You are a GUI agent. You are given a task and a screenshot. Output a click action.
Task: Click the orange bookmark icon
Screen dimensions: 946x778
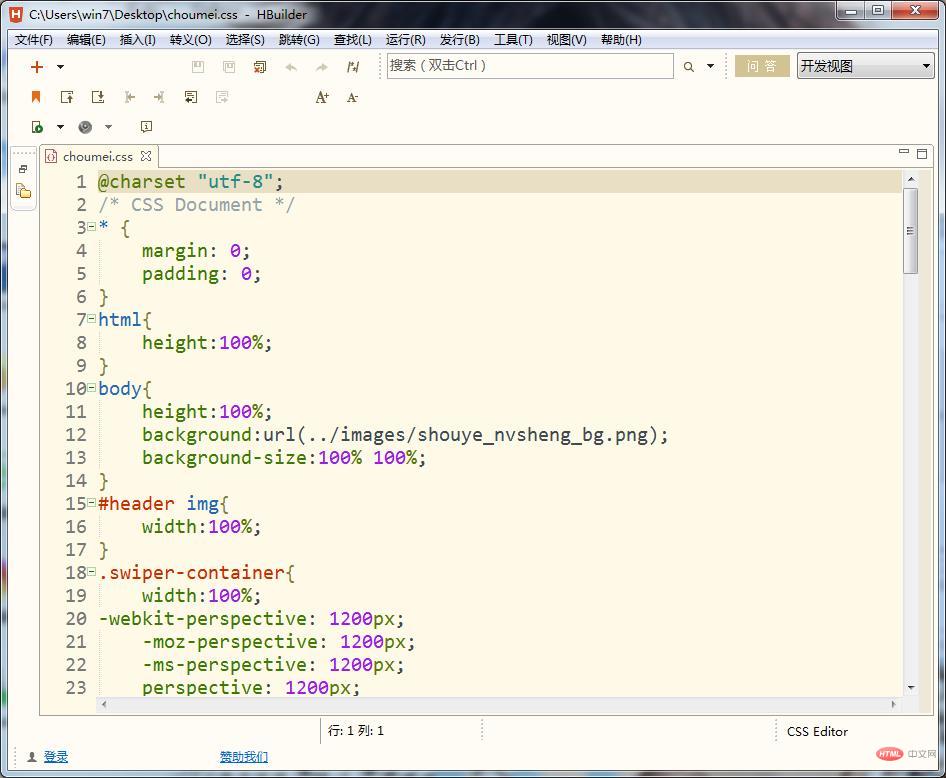coord(36,96)
